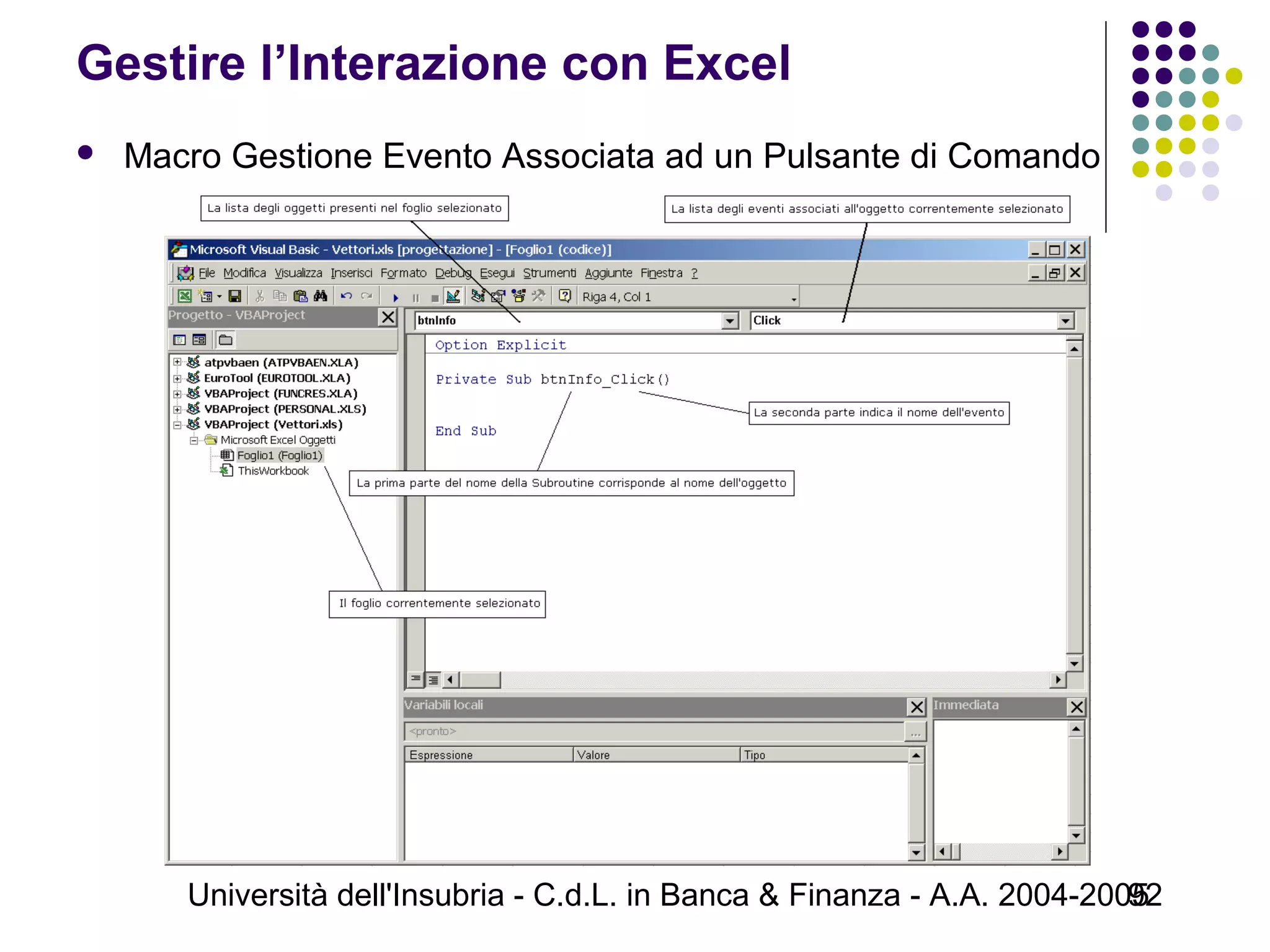This screenshot has width=1270, height=952.
Task: Close the Variabili locali panel
Action: pos(917,707)
